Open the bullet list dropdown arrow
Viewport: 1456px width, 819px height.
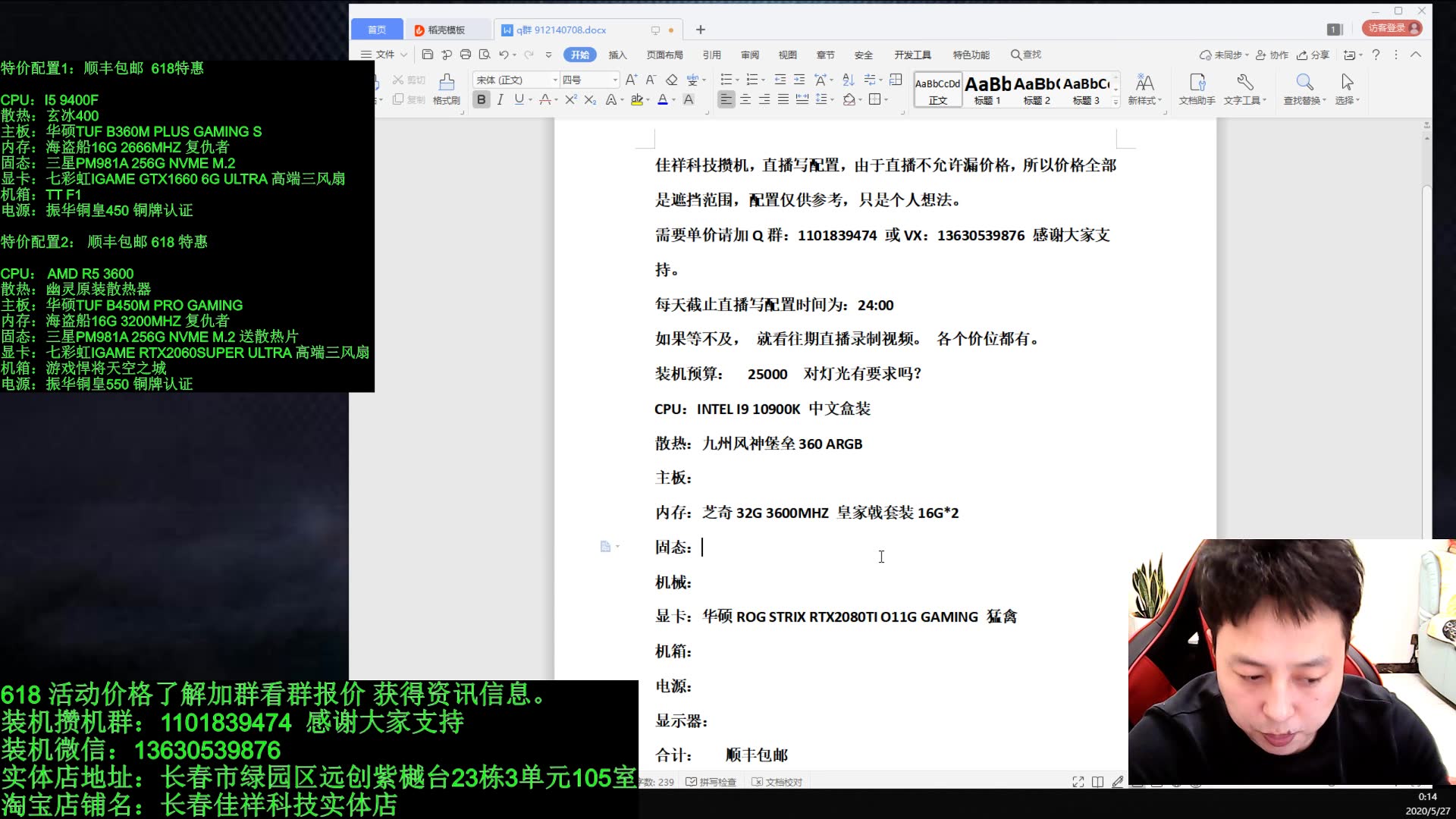tap(737, 80)
